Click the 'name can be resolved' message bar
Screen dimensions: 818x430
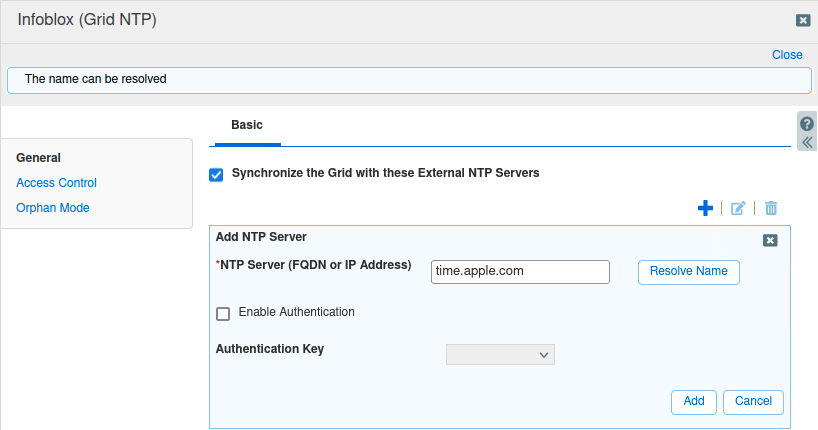(408, 79)
